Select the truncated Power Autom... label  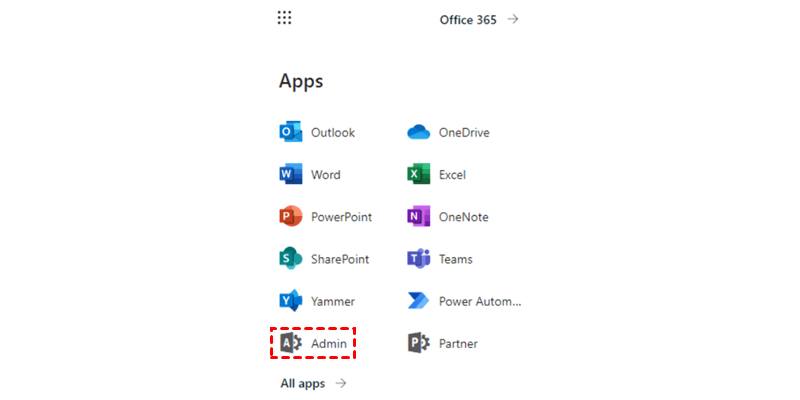480,302
